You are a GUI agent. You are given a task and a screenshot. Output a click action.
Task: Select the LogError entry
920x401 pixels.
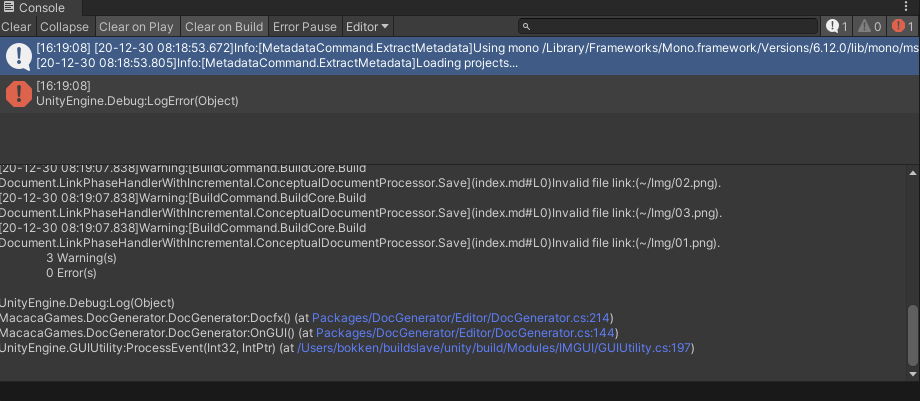pos(460,94)
